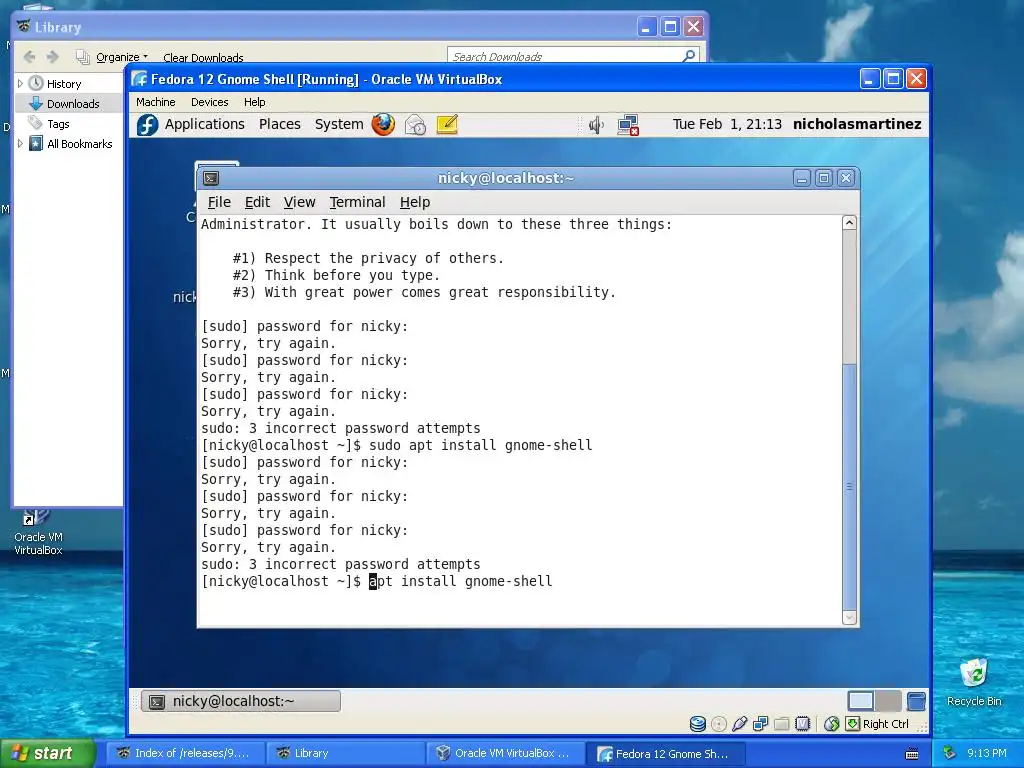Screen dimensions: 1024x768
Task: Expand the History node in Library
Action: (x=20, y=84)
